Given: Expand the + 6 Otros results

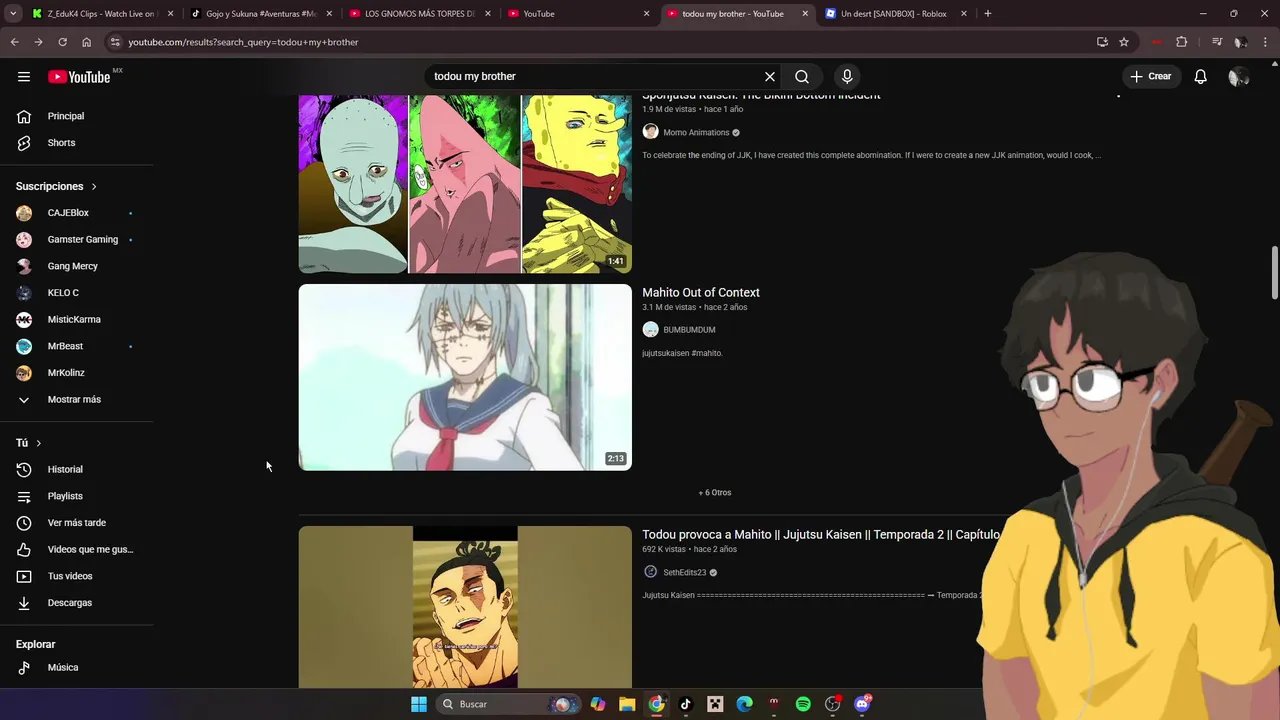Looking at the screenshot, I should [x=715, y=493].
